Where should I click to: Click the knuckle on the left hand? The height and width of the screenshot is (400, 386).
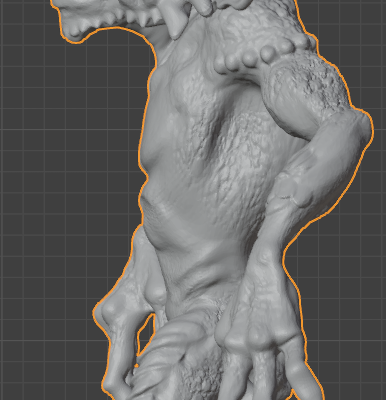(108, 312)
